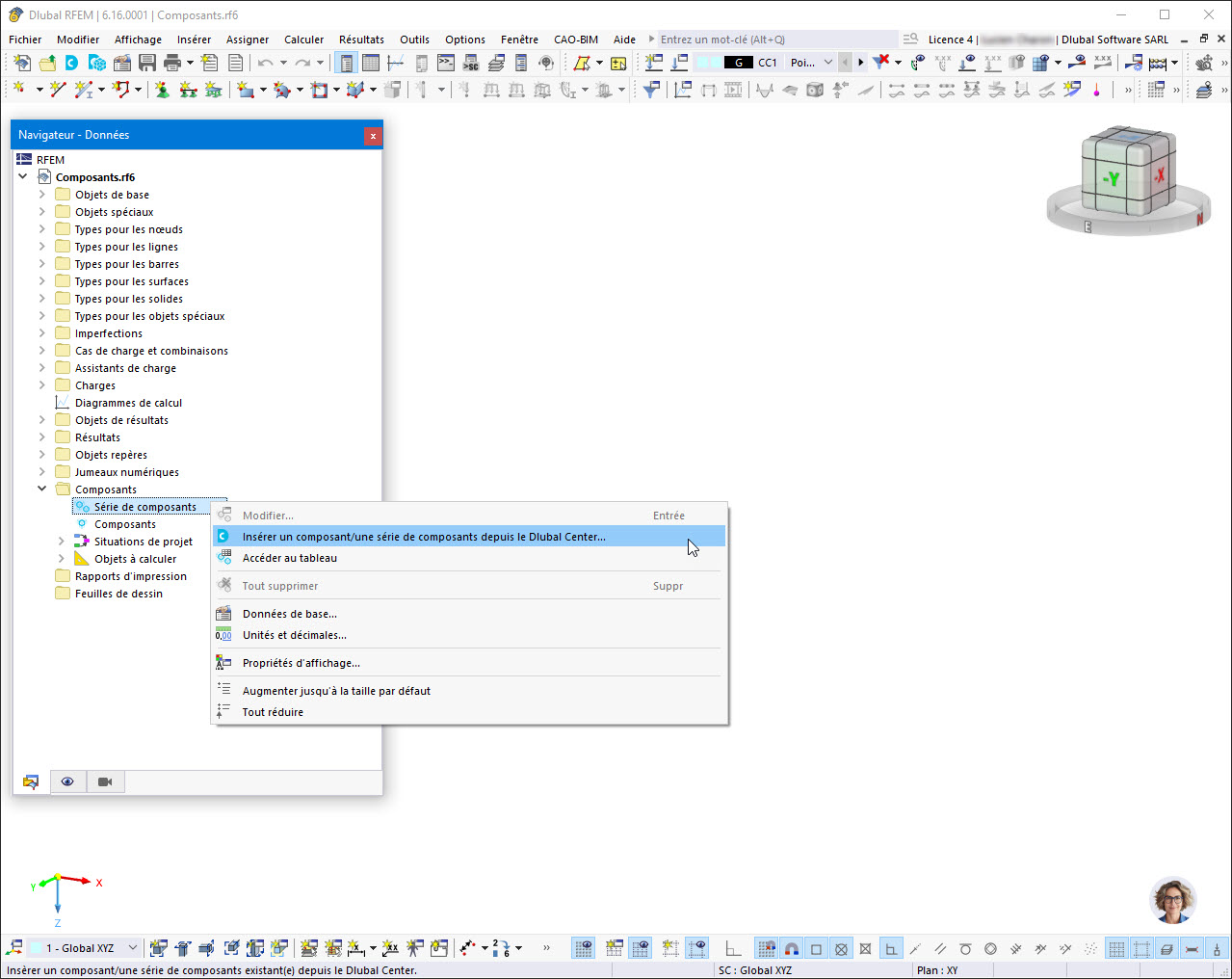Open the CAO-BIM menu

coord(576,40)
